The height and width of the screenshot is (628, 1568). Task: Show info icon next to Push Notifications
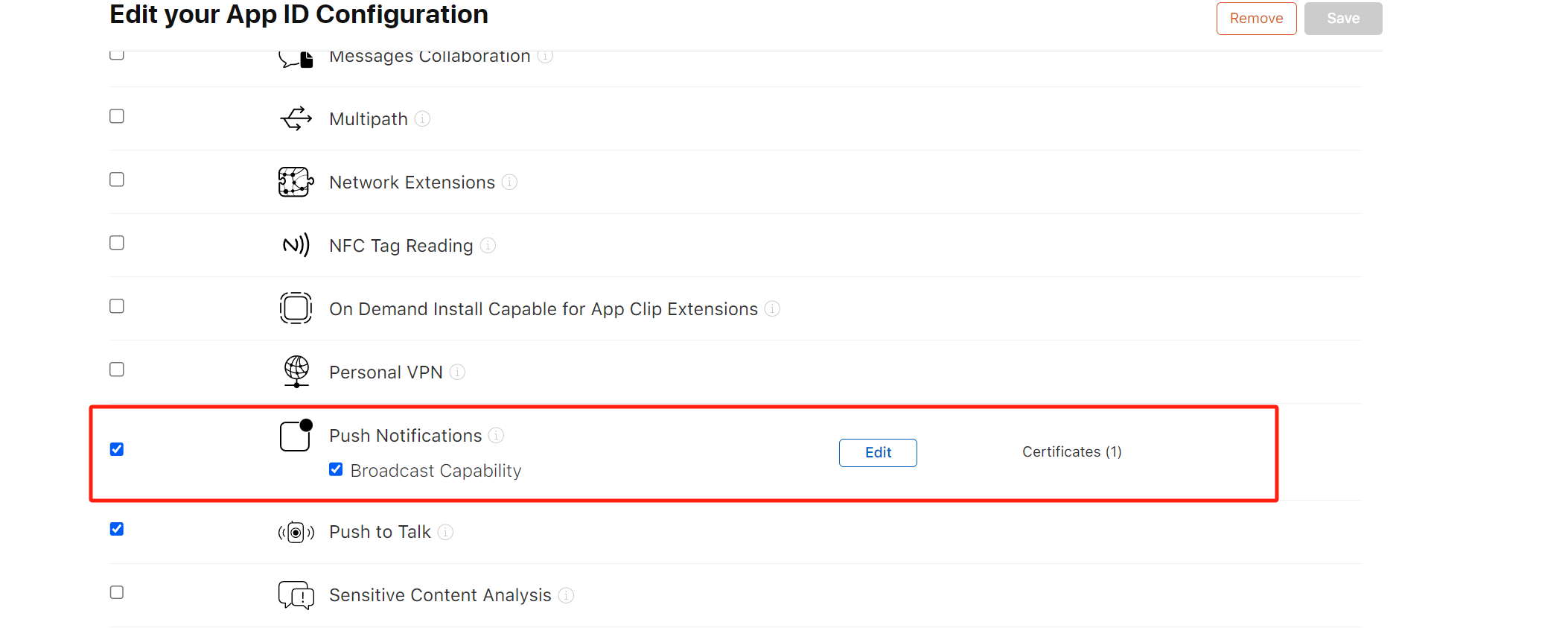pyautogui.click(x=496, y=435)
